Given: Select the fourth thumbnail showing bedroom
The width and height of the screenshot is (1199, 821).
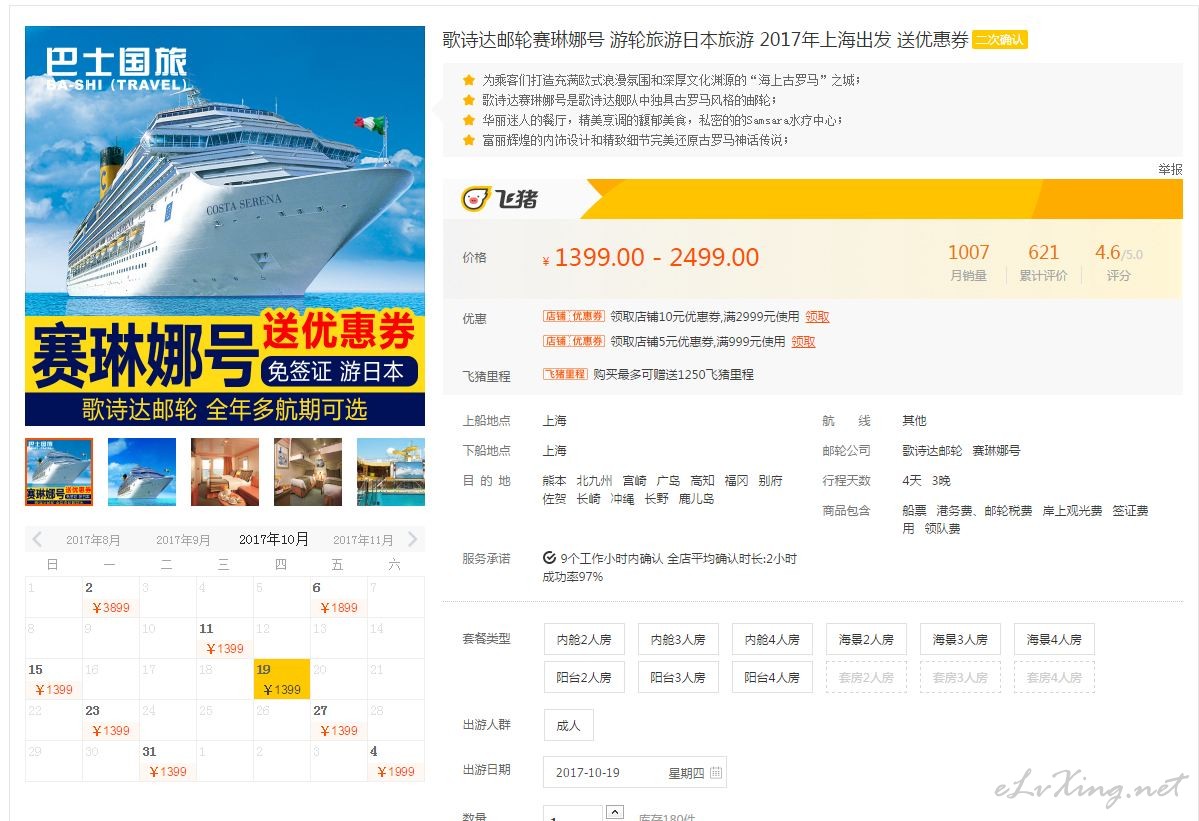Looking at the screenshot, I should pos(308,472).
